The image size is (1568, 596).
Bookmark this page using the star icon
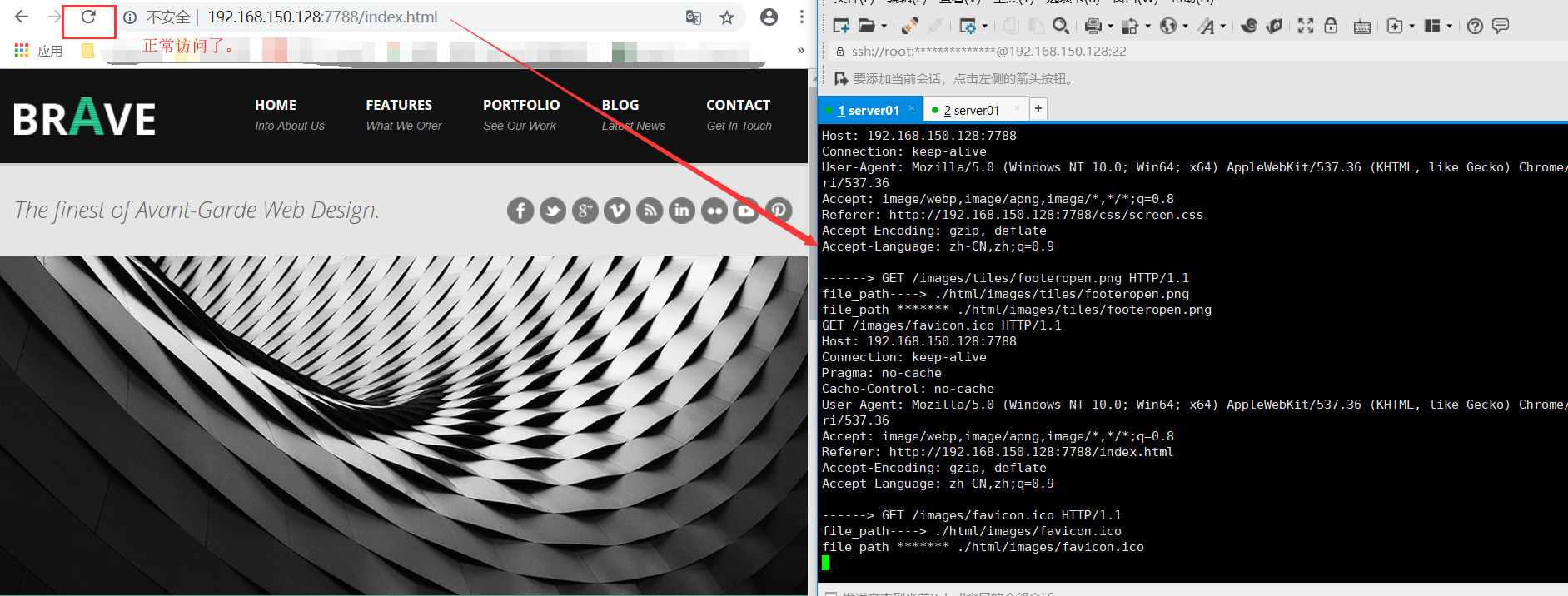(x=727, y=17)
